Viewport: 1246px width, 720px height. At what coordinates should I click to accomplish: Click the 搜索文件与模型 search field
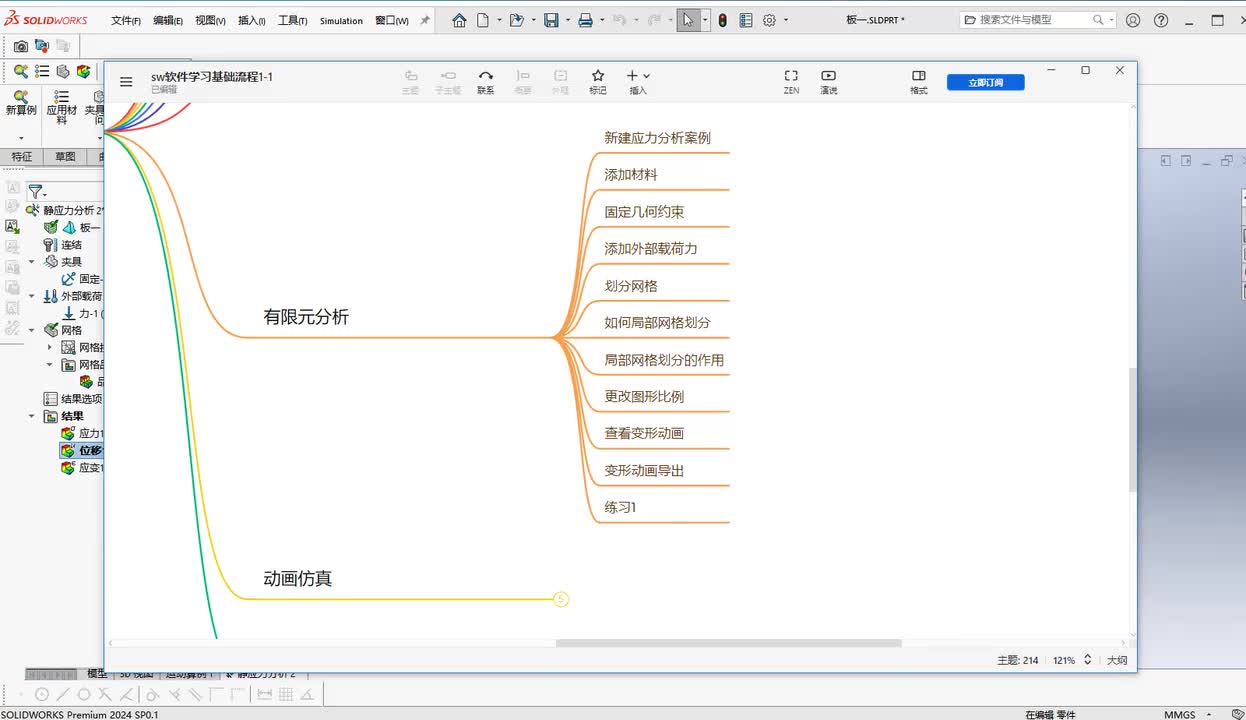tap(1038, 20)
